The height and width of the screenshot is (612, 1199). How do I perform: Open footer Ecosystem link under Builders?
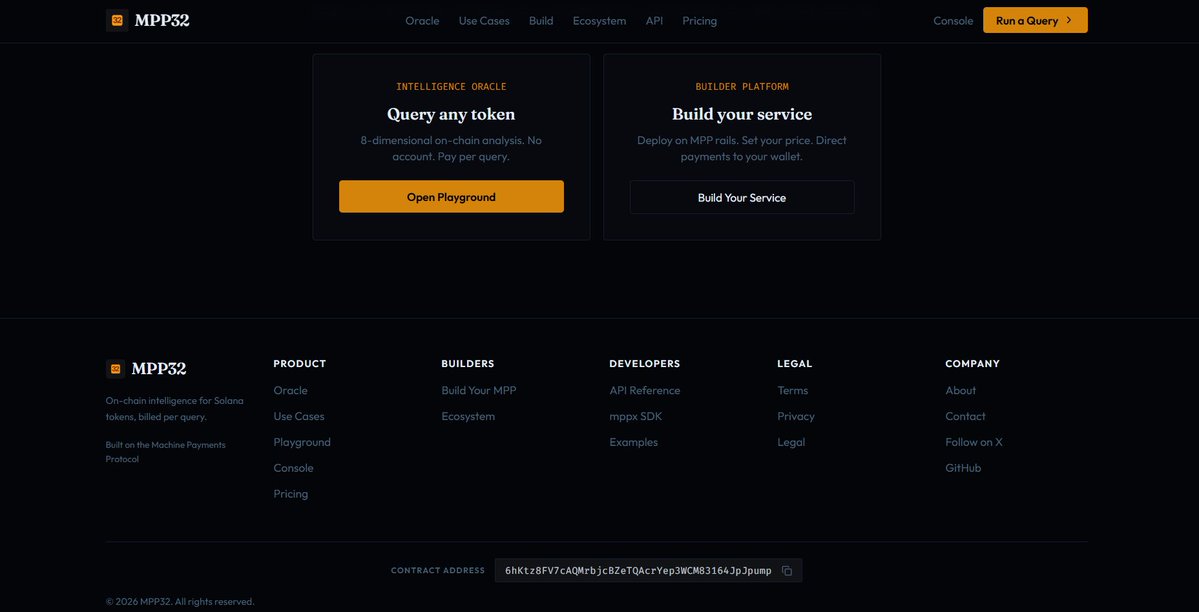coord(468,416)
